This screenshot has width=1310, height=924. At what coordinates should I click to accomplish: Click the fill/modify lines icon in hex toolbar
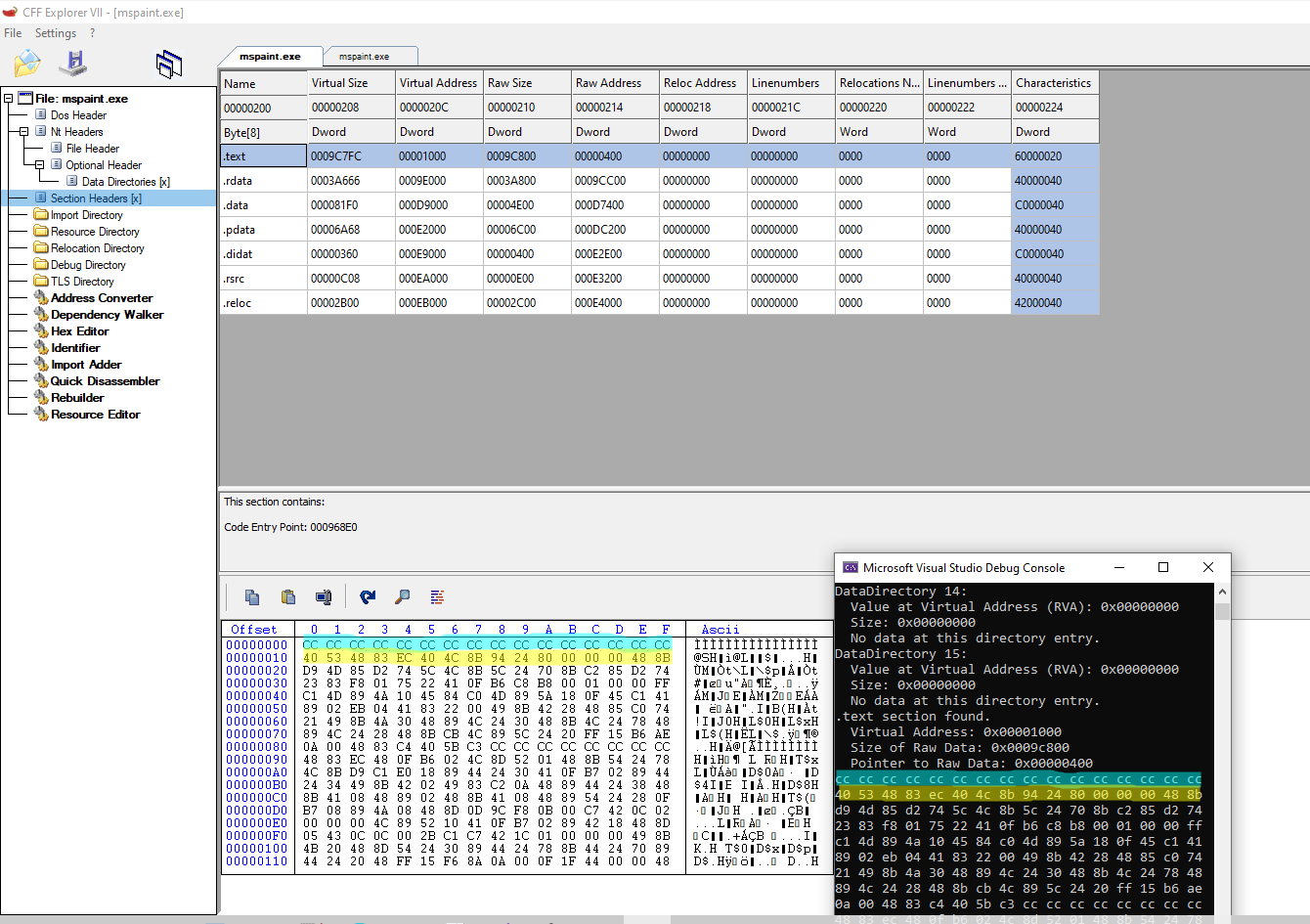pyautogui.click(x=437, y=596)
